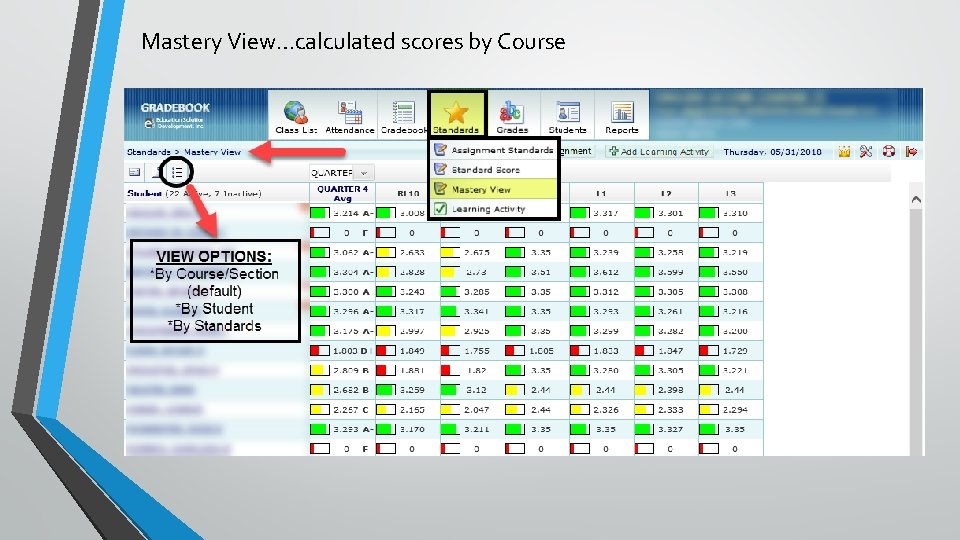Select the Standards star icon
The image size is (960, 540).
coord(456,115)
